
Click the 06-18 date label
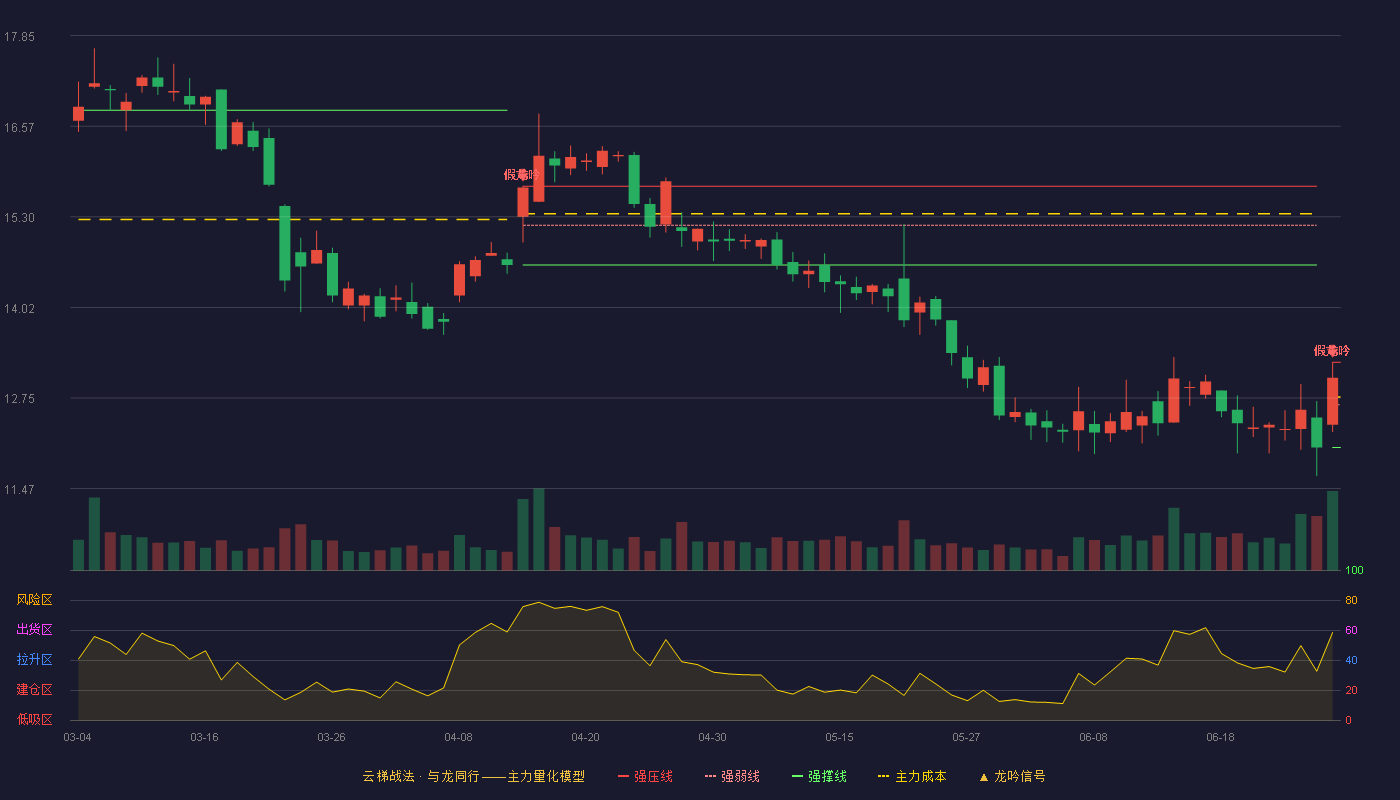[1220, 737]
